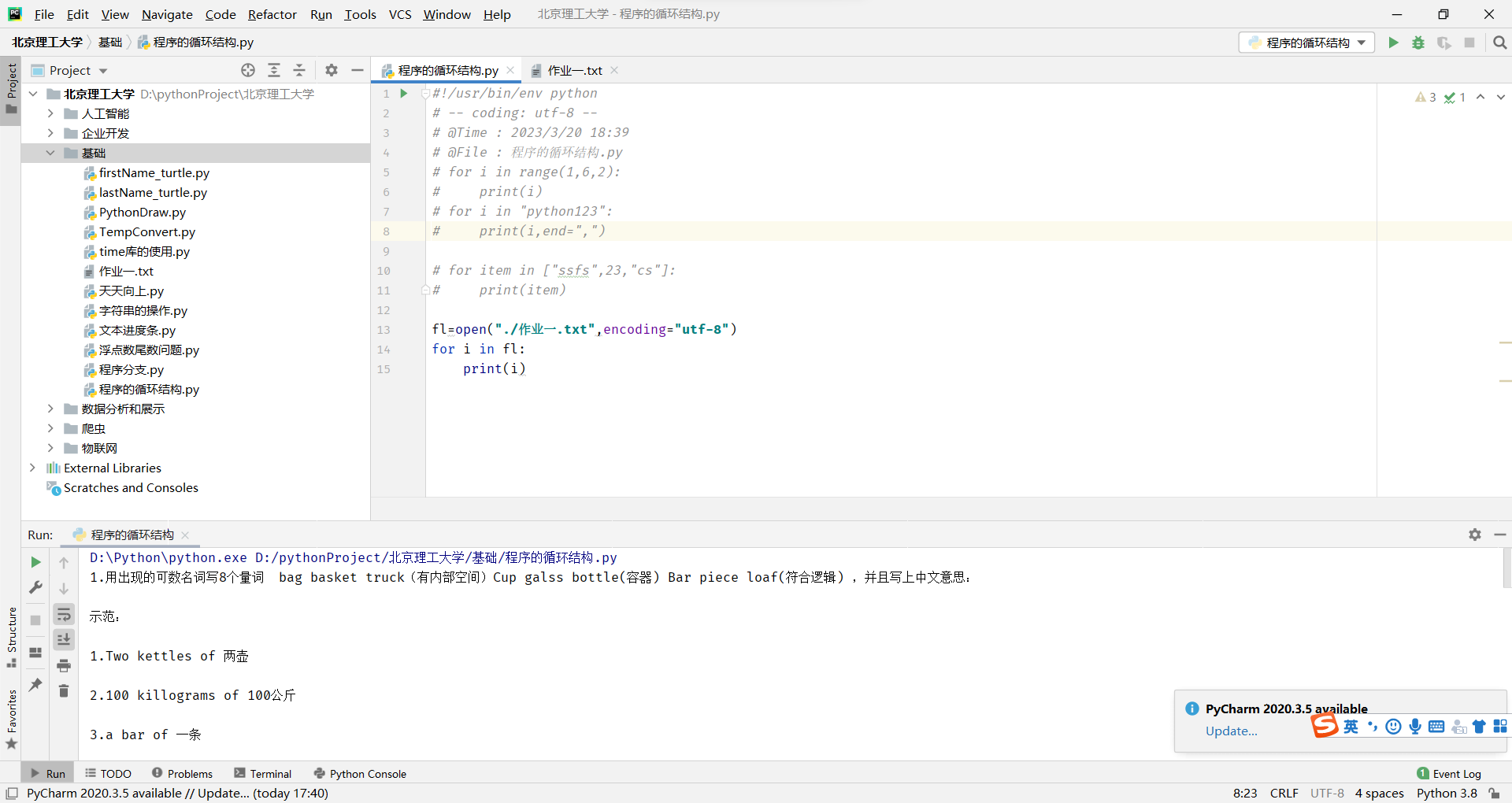Clear all console output trash icon

click(64, 691)
